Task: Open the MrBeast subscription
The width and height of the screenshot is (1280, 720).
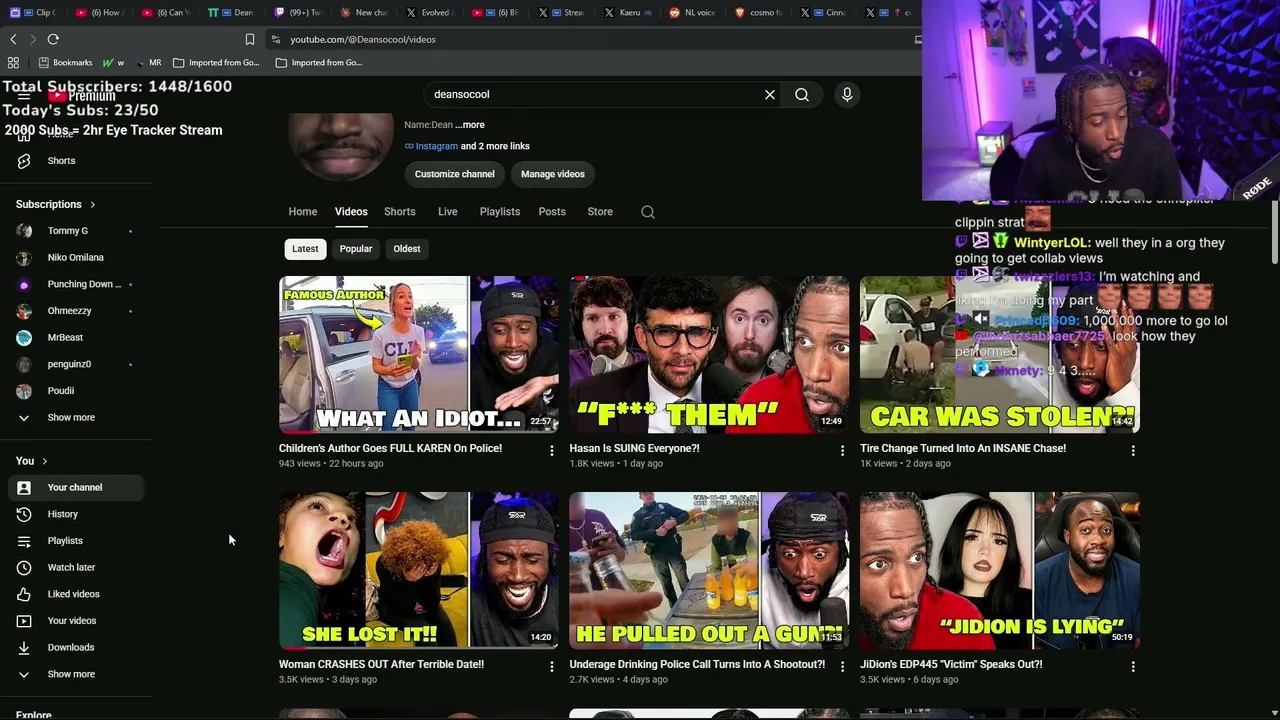Action: click(x=76, y=337)
